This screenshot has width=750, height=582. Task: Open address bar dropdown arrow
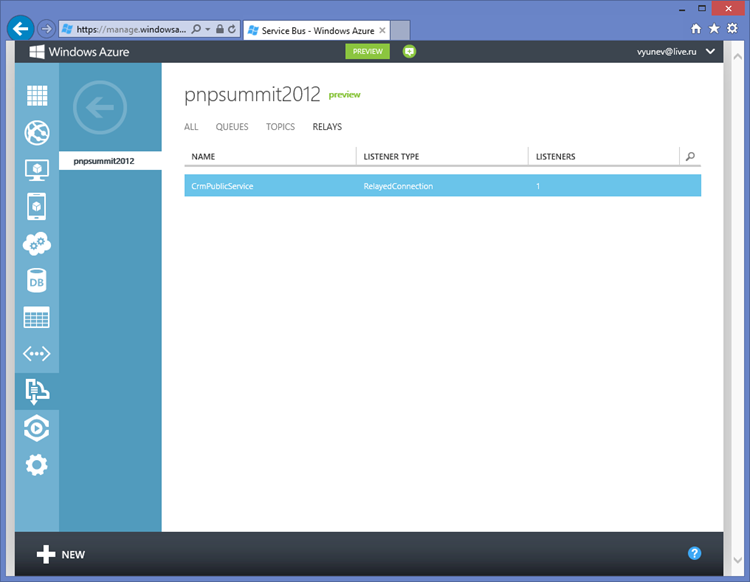pos(208,29)
